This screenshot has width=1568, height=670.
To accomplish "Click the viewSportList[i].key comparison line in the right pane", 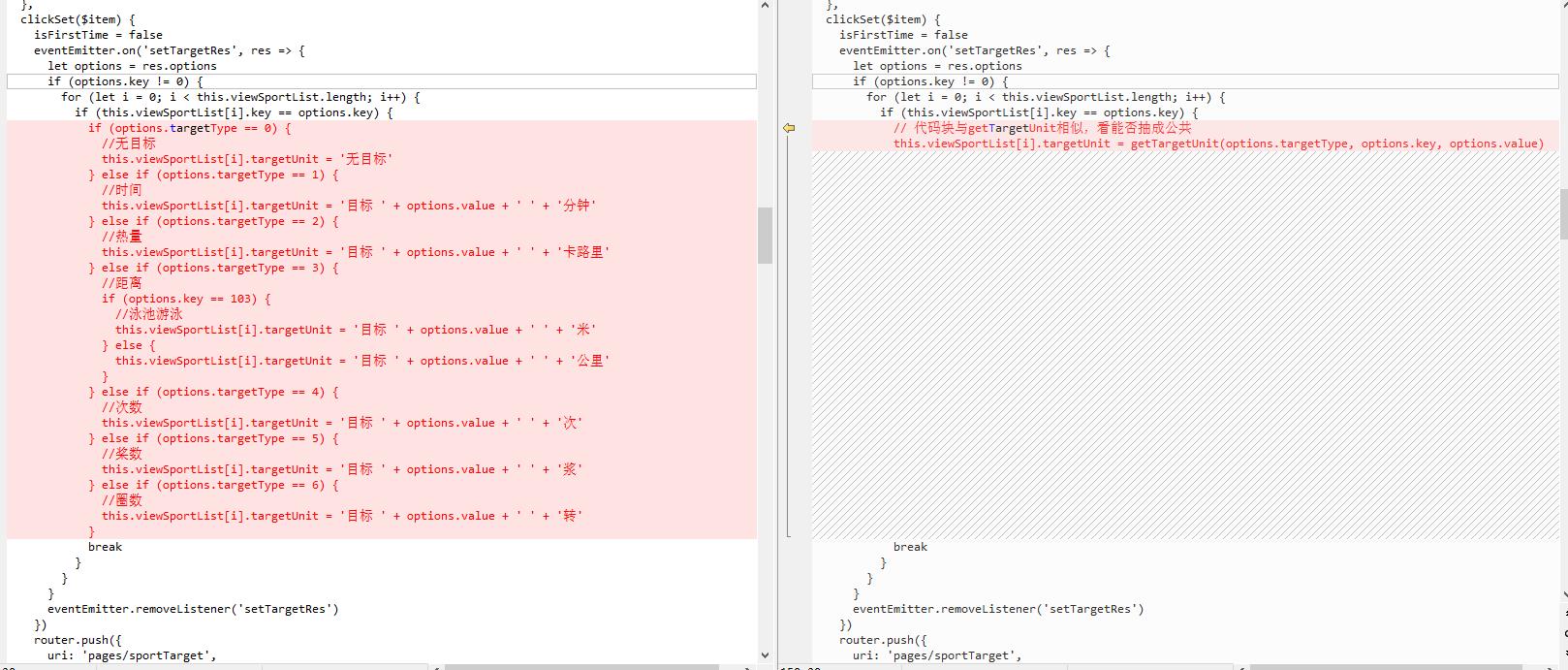I will [x=1039, y=112].
